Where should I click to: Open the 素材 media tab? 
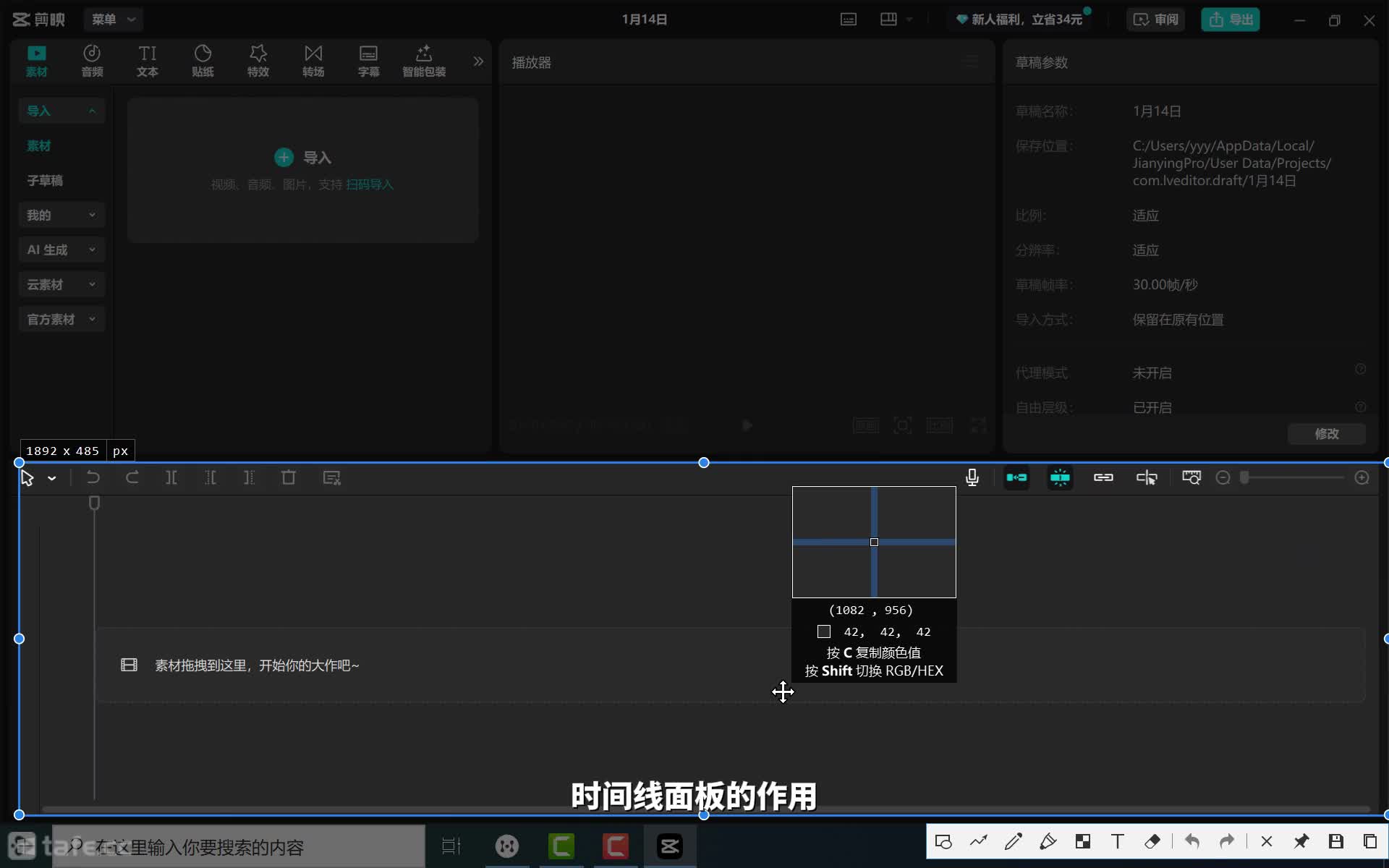coord(37,61)
